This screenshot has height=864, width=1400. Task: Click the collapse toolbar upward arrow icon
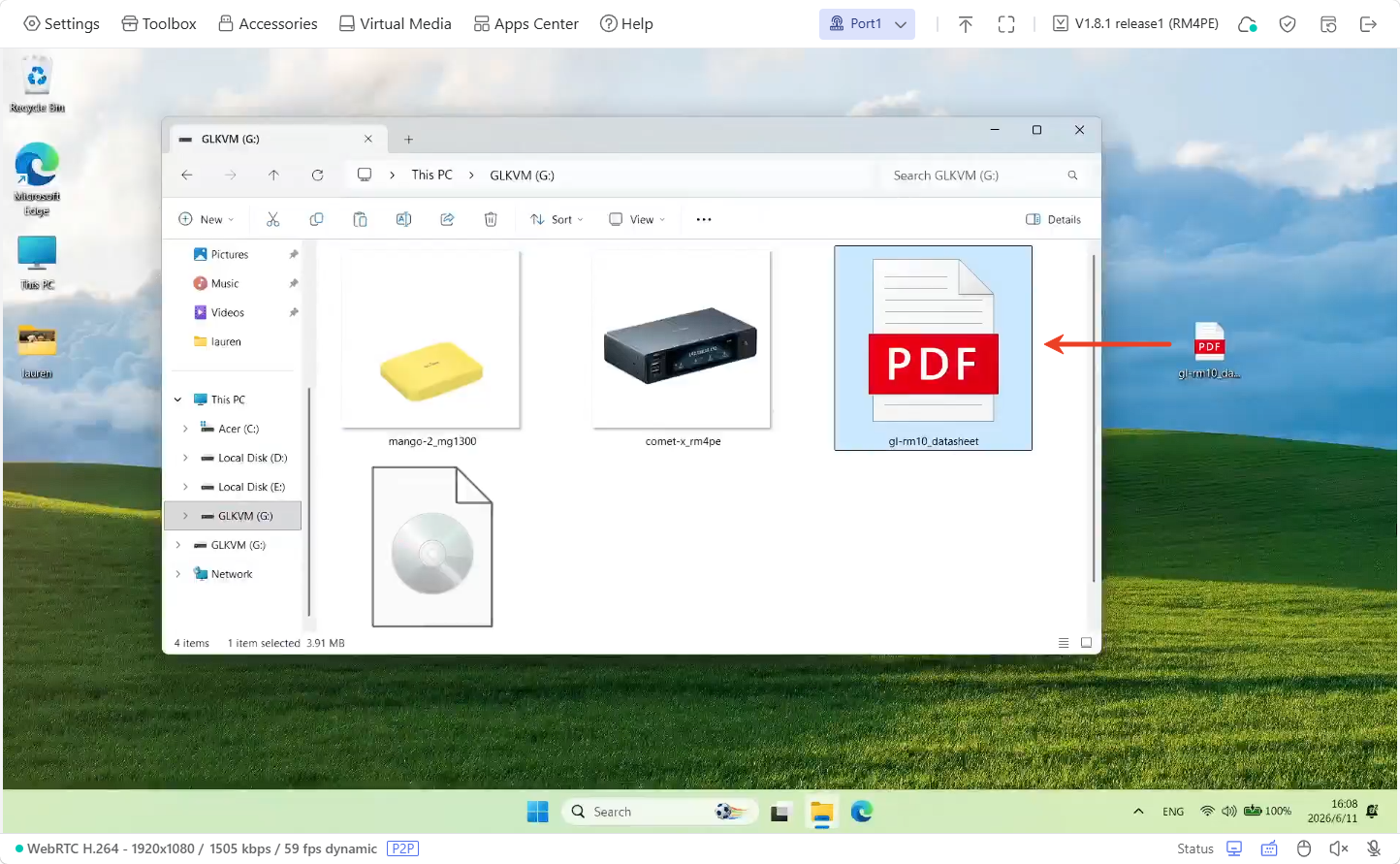(966, 24)
